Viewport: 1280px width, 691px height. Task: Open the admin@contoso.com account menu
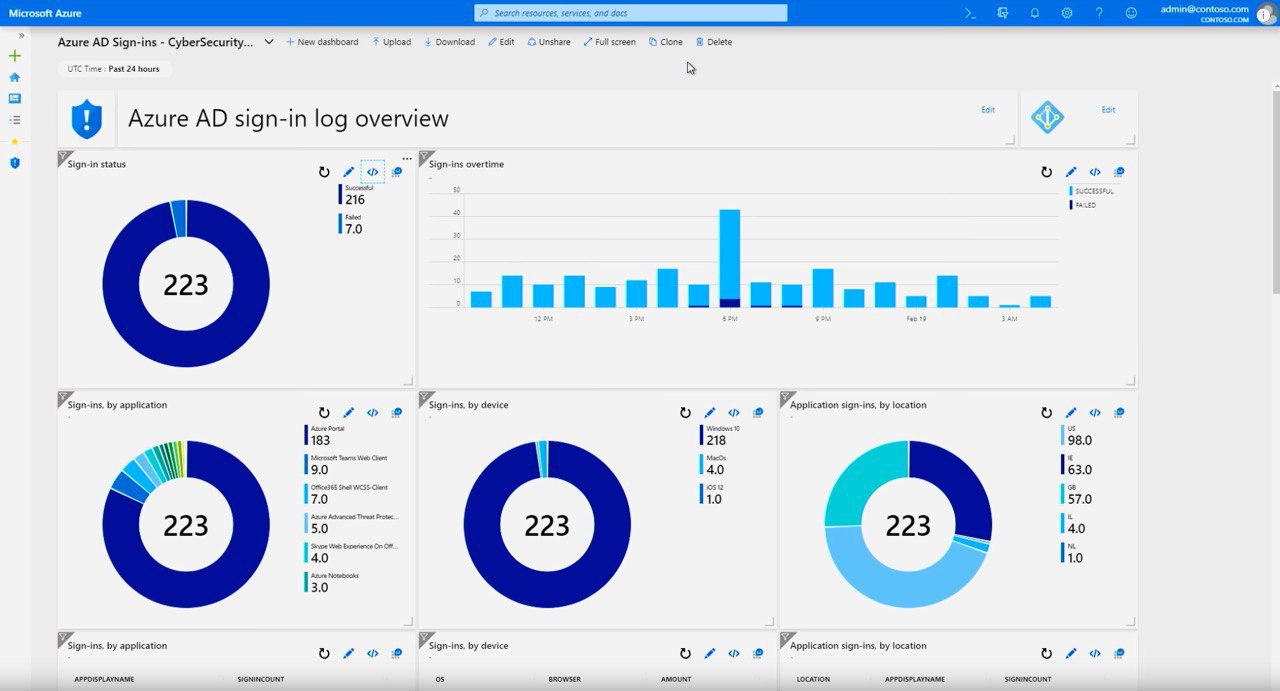click(1216, 13)
